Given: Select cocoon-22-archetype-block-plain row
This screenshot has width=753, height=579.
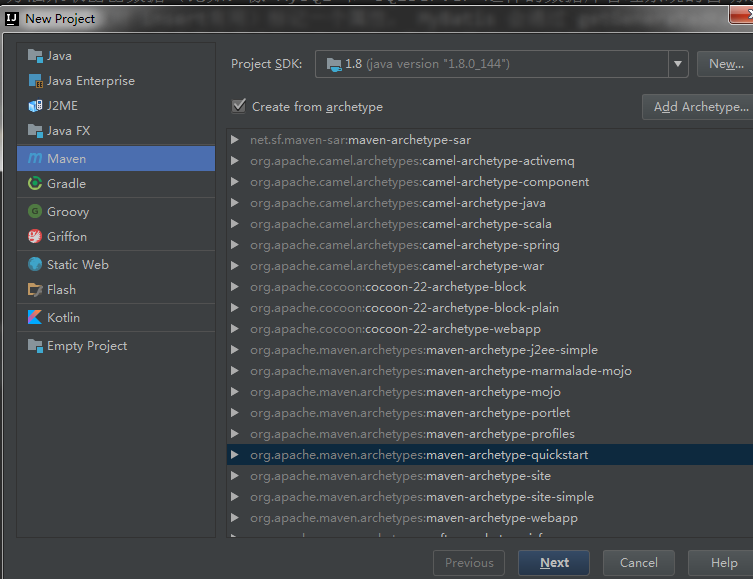Looking at the screenshot, I should point(490,308).
